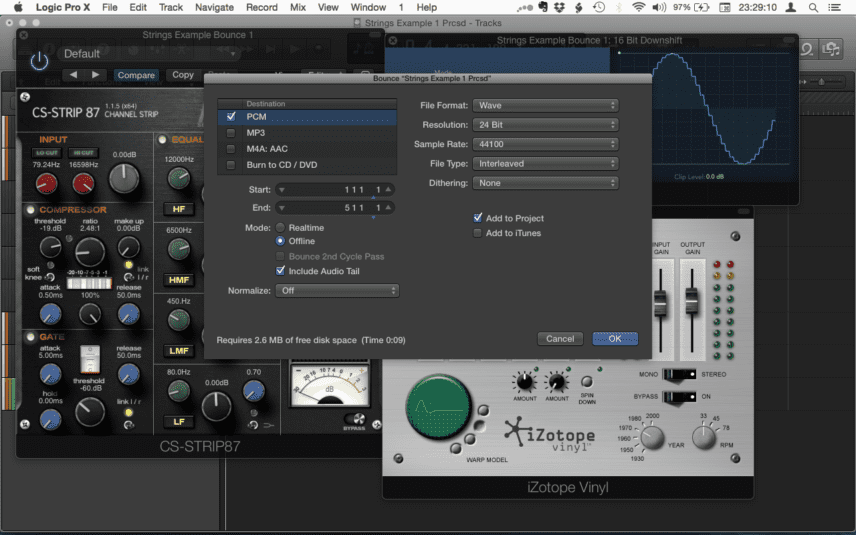856x535 pixels.
Task: Go to next preset in CS-Strip window
Action: (96, 74)
